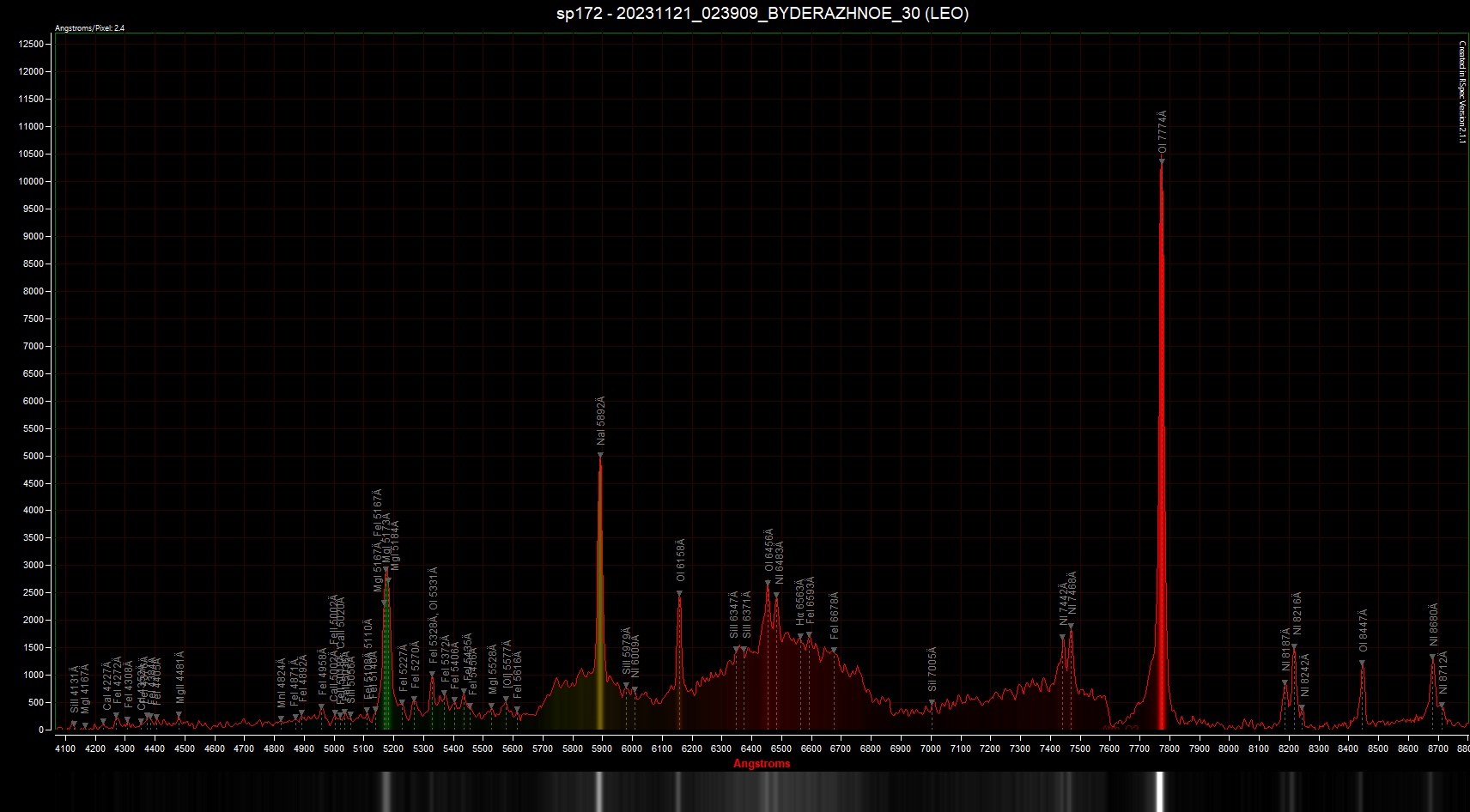Click the 4100 x-axis tick label
The width and height of the screenshot is (1470, 812).
65,748
